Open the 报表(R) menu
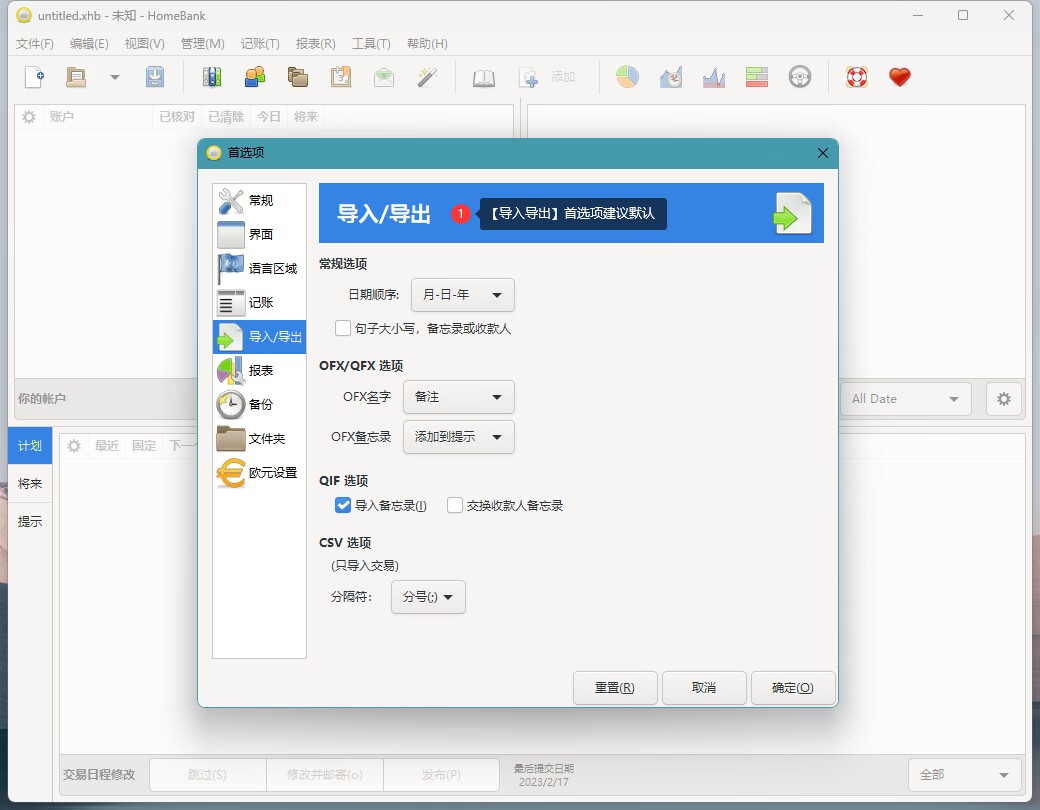The height and width of the screenshot is (810, 1040). tap(316, 44)
